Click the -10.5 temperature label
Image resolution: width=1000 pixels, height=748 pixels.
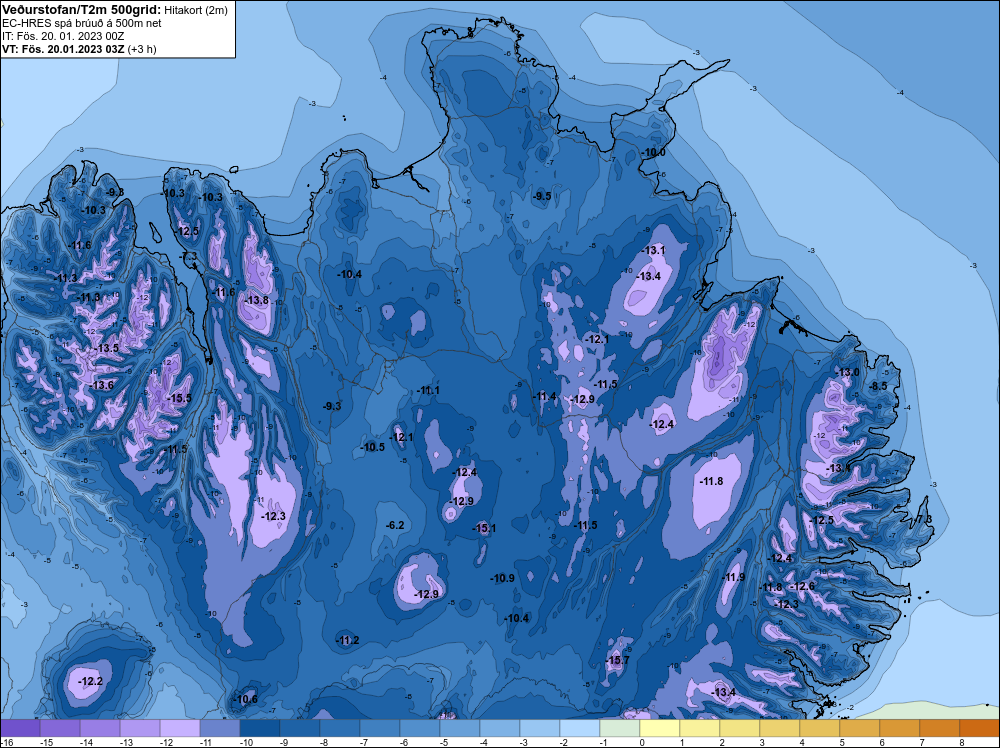click(372, 447)
